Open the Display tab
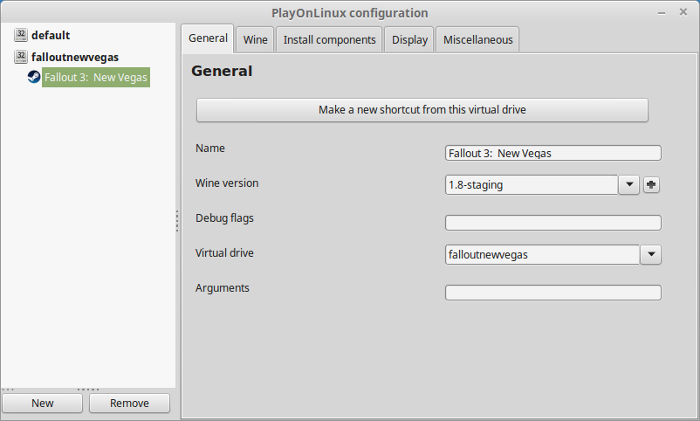Screen dimensions: 700x421 pyautogui.click(x=409, y=40)
